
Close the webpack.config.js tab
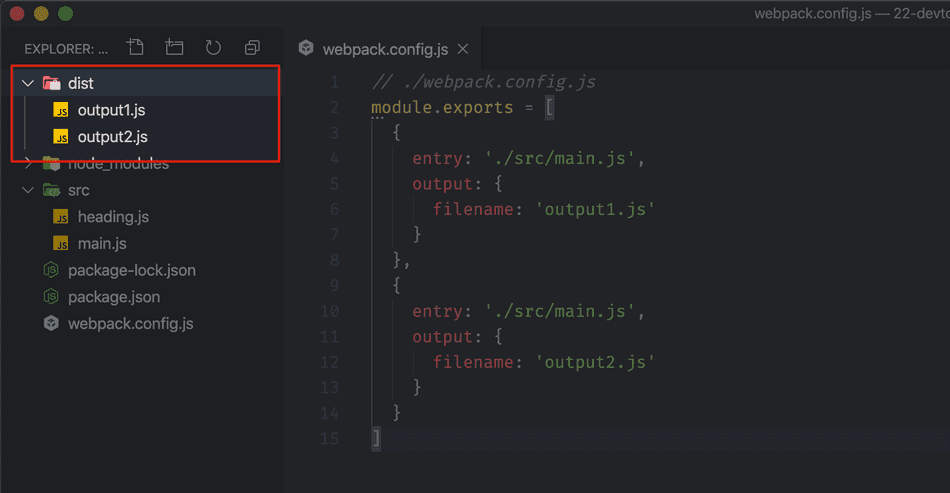point(463,49)
